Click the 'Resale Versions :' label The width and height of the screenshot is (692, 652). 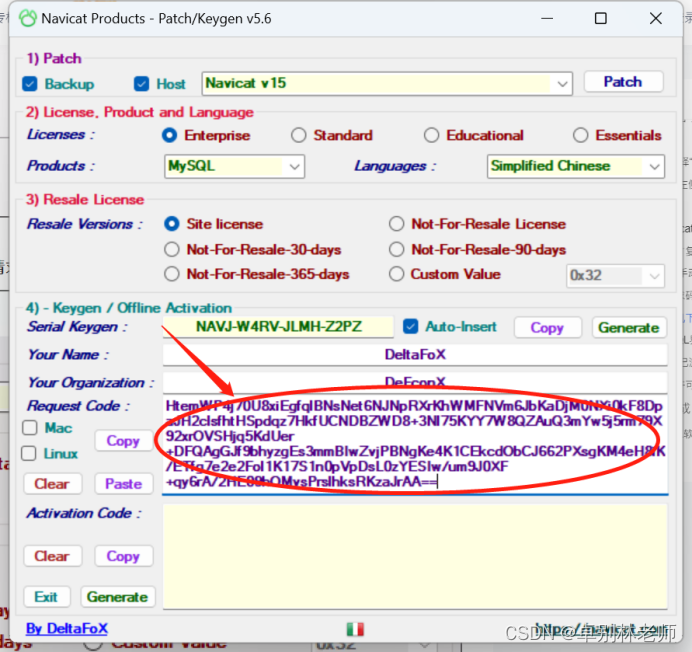[x=85, y=224]
